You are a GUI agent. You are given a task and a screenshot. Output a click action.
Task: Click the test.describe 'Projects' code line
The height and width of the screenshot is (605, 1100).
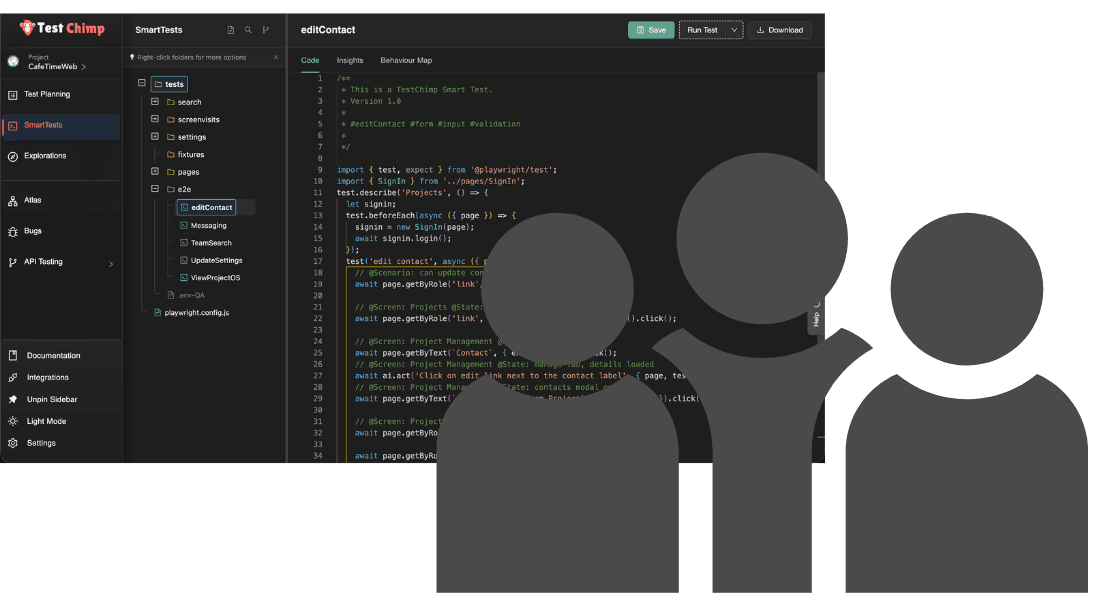click(412, 192)
